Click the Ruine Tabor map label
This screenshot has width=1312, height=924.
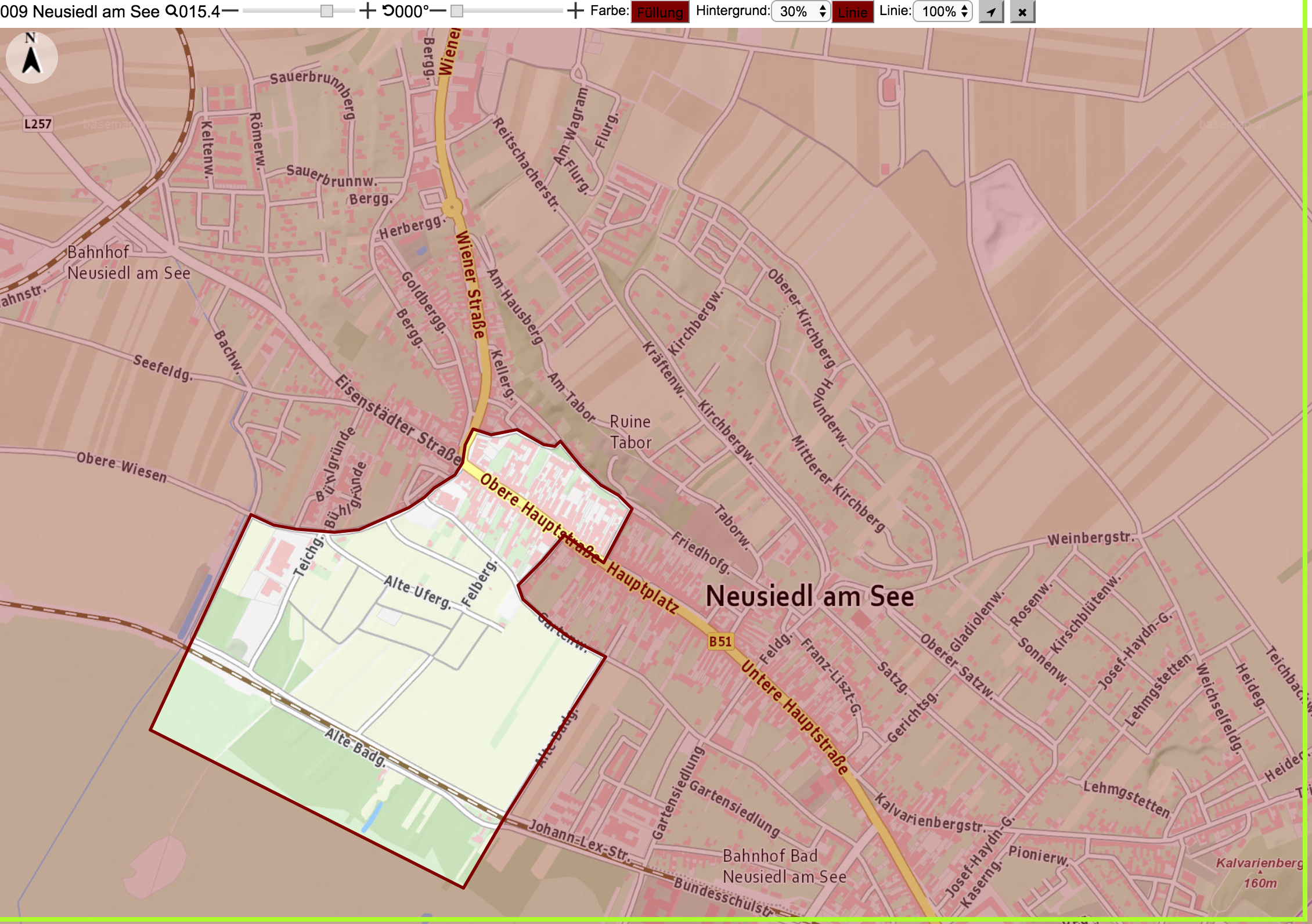(x=630, y=432)
